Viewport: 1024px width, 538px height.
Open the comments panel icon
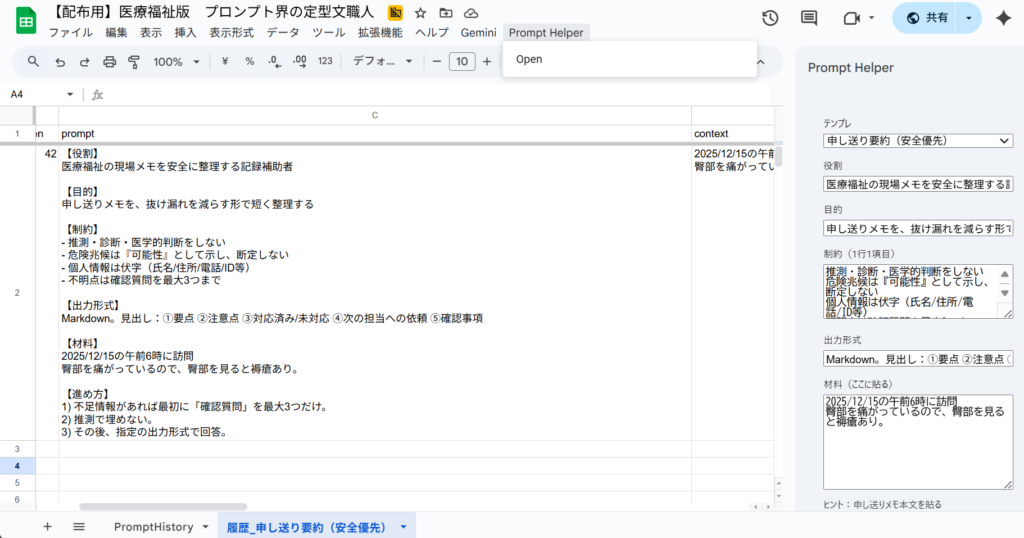tap(809, 18)
